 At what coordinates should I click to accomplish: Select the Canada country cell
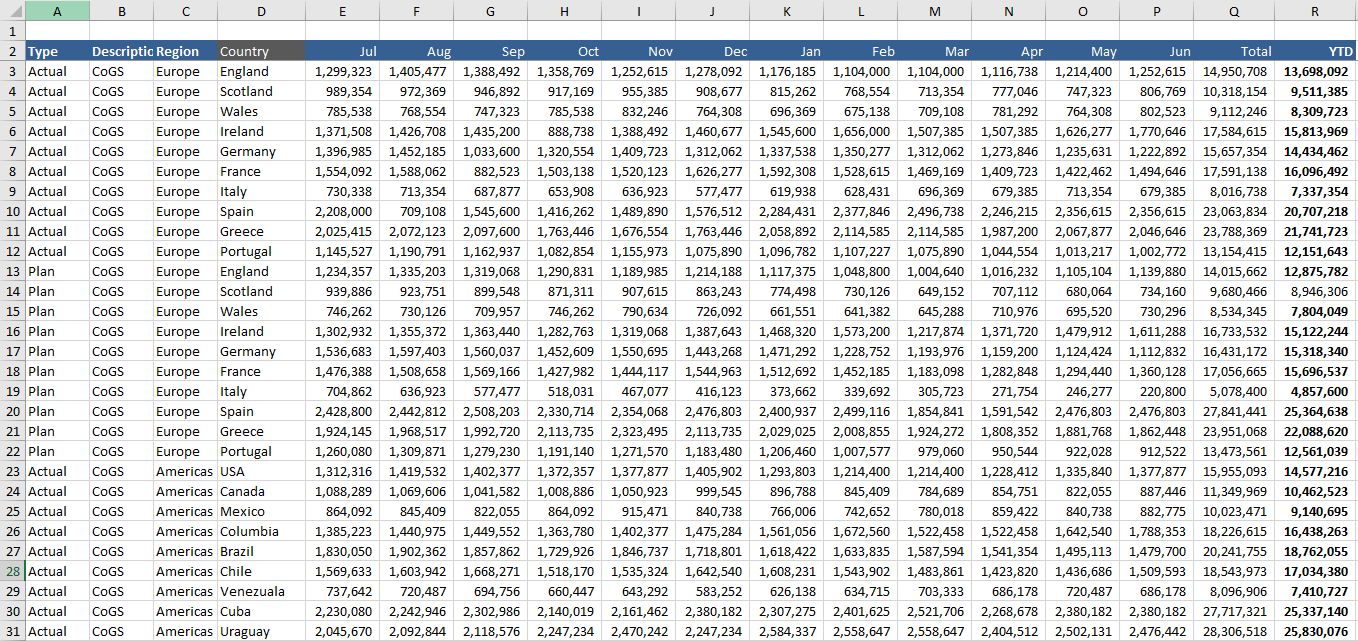click(261, 491)
